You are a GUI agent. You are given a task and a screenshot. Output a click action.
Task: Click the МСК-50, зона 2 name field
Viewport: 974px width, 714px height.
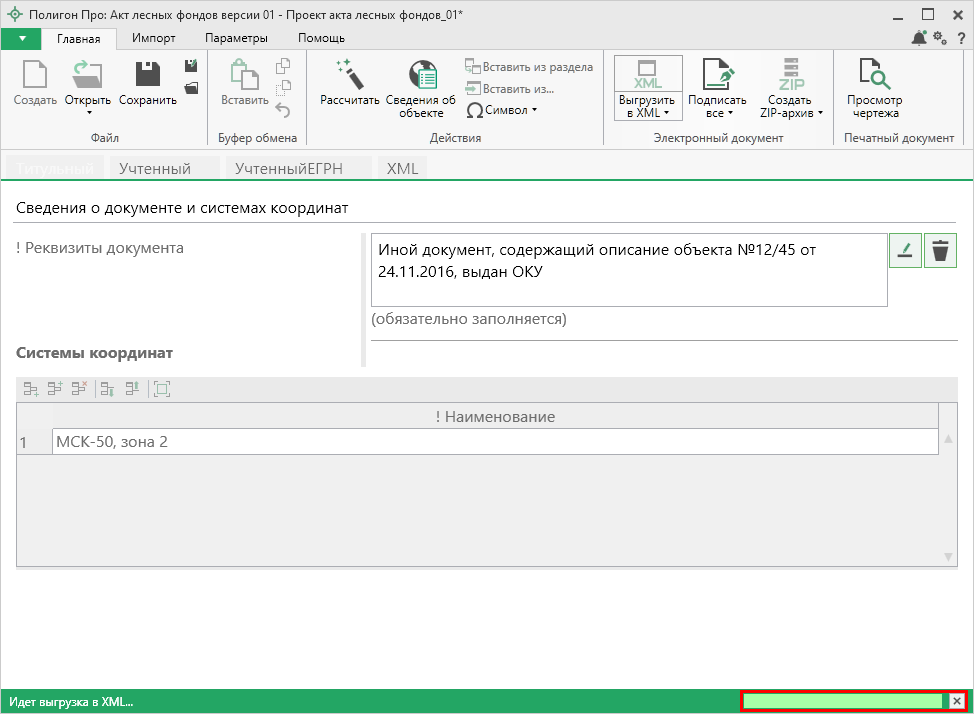tap(494, 441)
